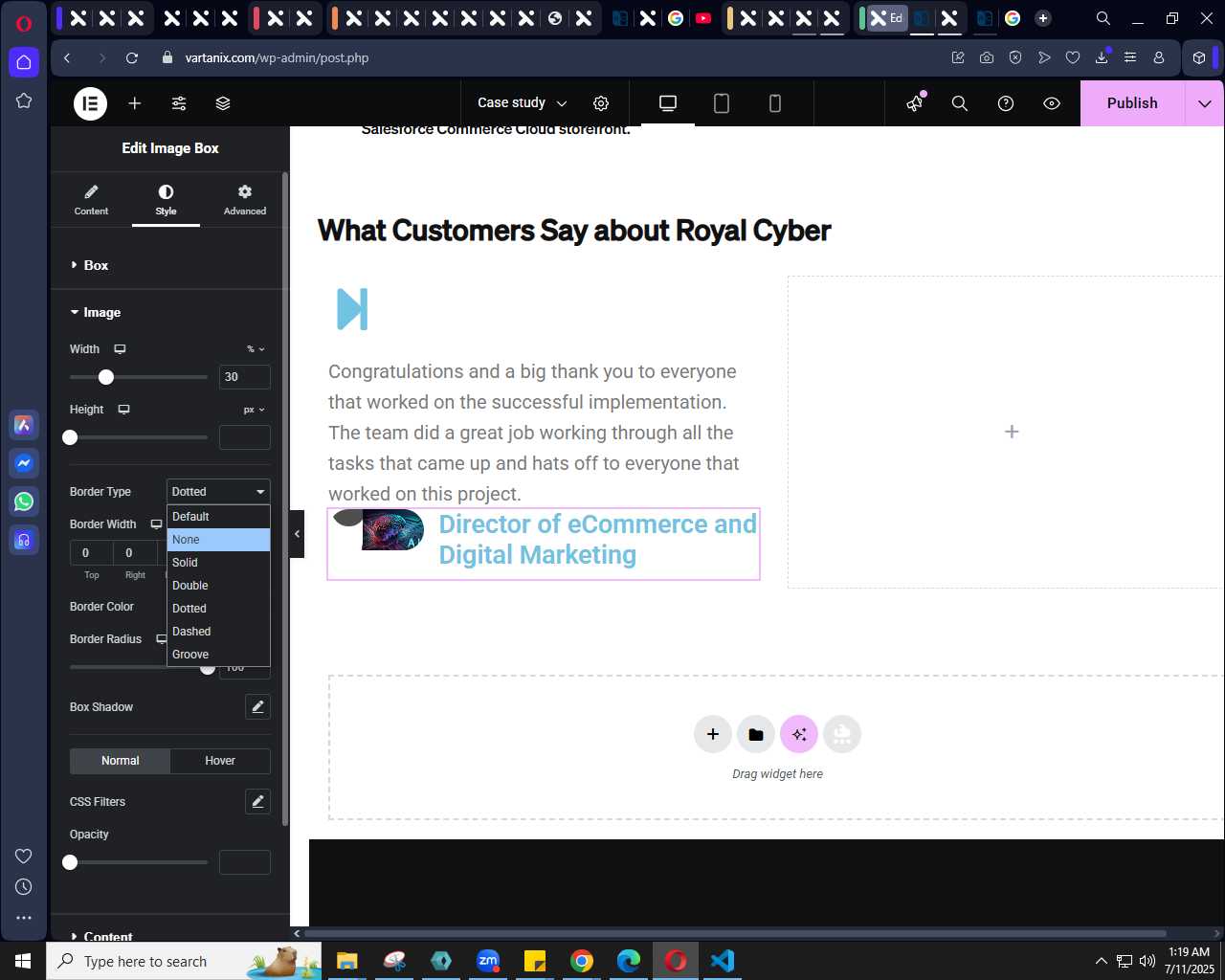
Task: Switch to the Style tab
Action: [166, 200]
